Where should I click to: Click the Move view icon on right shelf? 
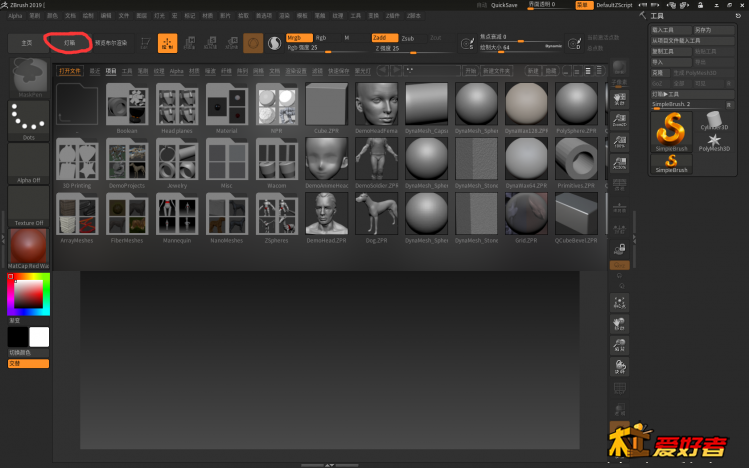pos(620,324)
